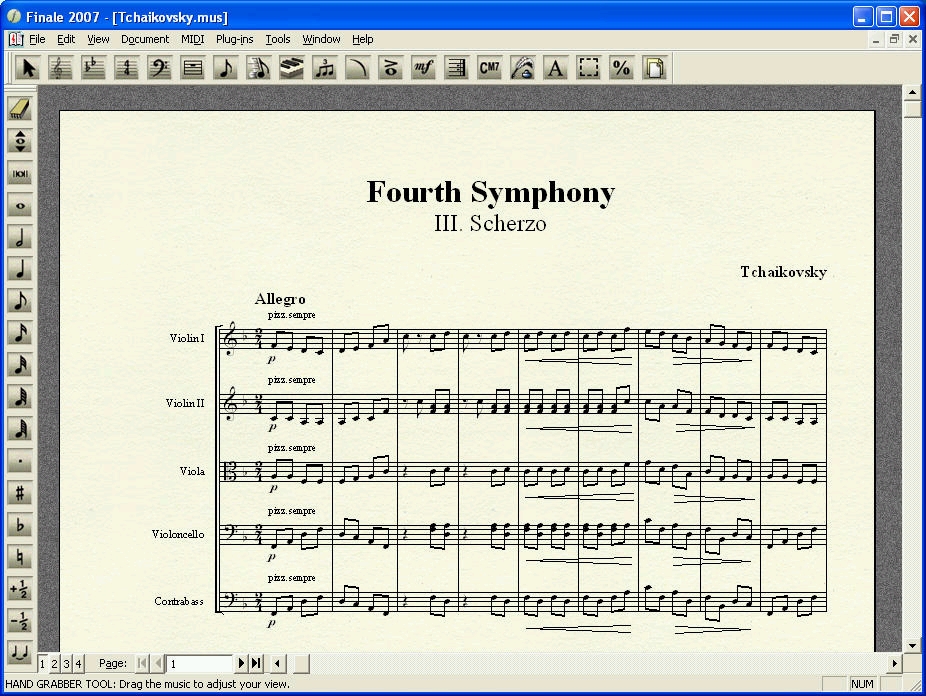Toggle the half step down tool
Screen dimensions: 926x696
[20, 620]
